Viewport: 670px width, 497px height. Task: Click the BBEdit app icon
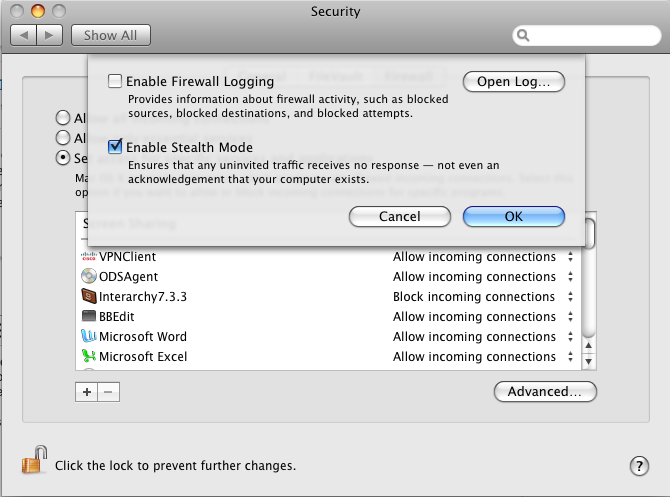tap(88, 316)
